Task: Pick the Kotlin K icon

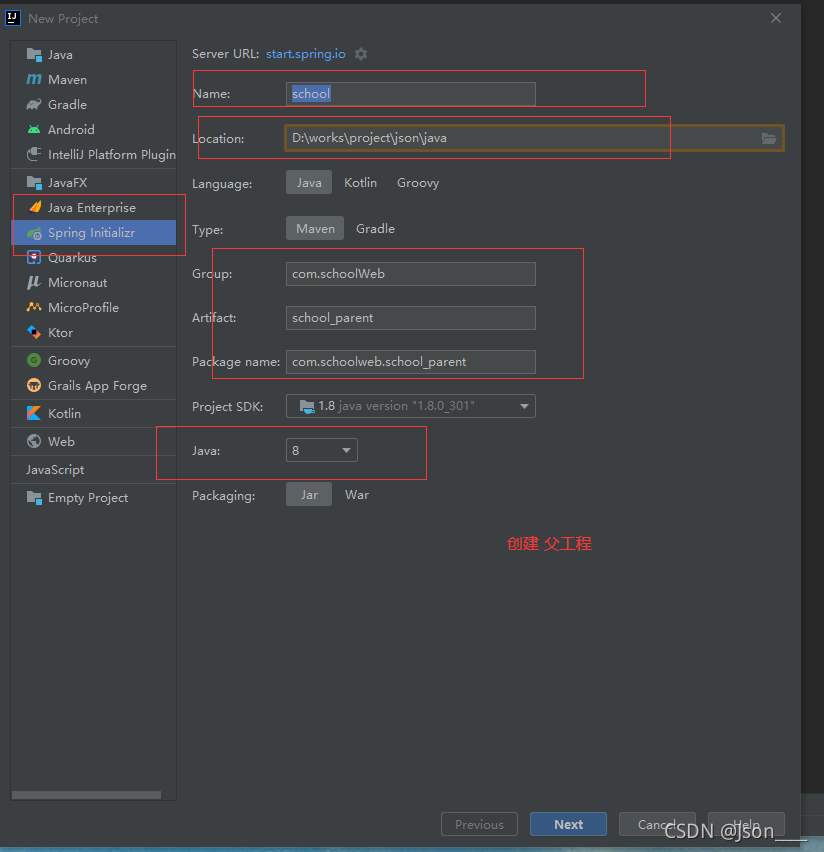Action: 34,414
